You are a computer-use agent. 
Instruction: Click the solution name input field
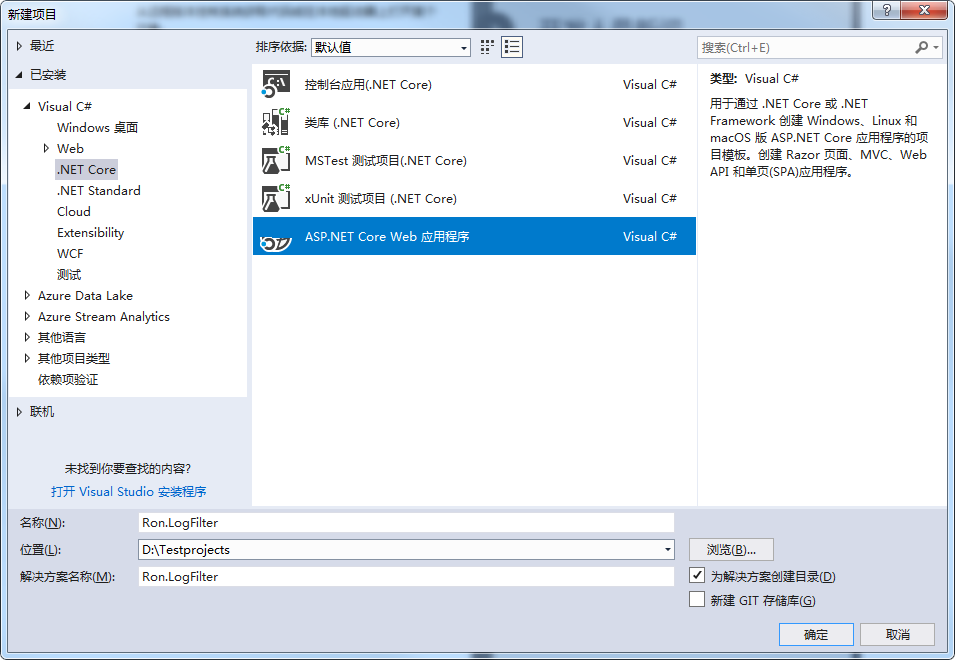[x=406, y=577]
